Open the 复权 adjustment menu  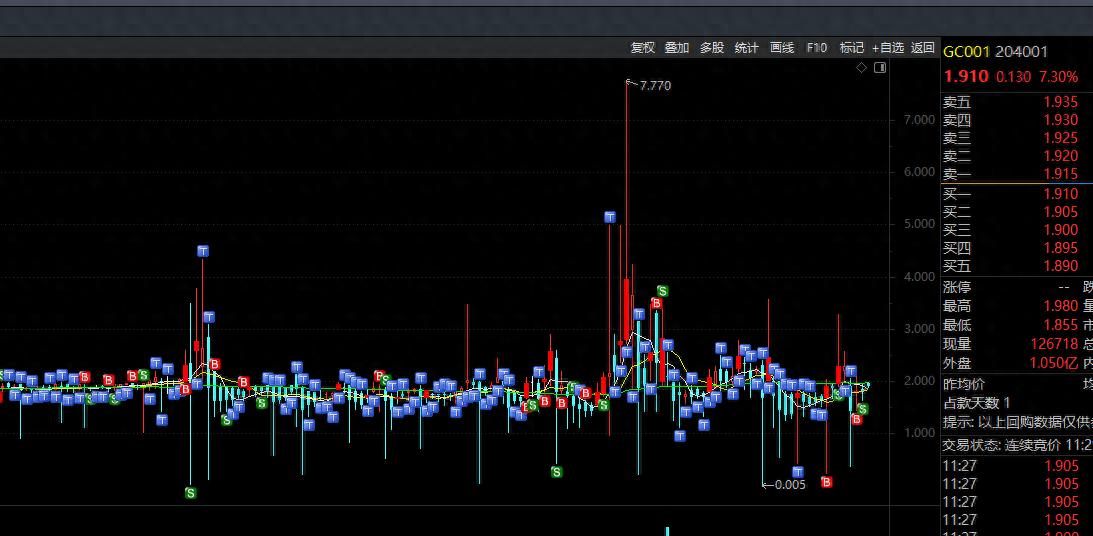coord(642,47)
